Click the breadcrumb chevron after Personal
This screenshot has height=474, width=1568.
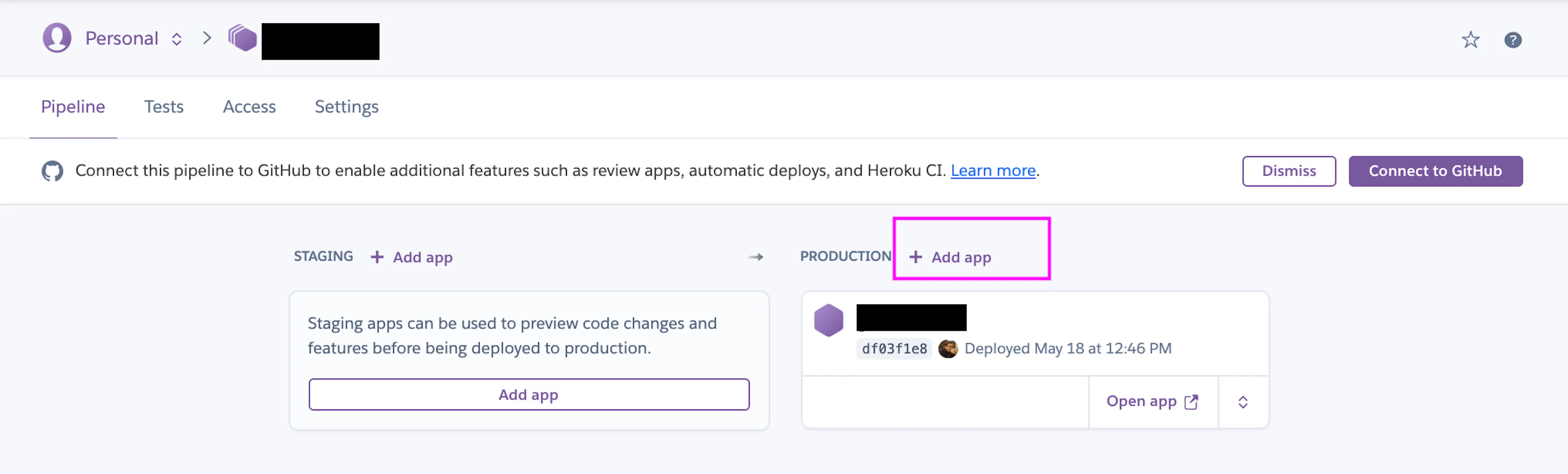[207, 38]
